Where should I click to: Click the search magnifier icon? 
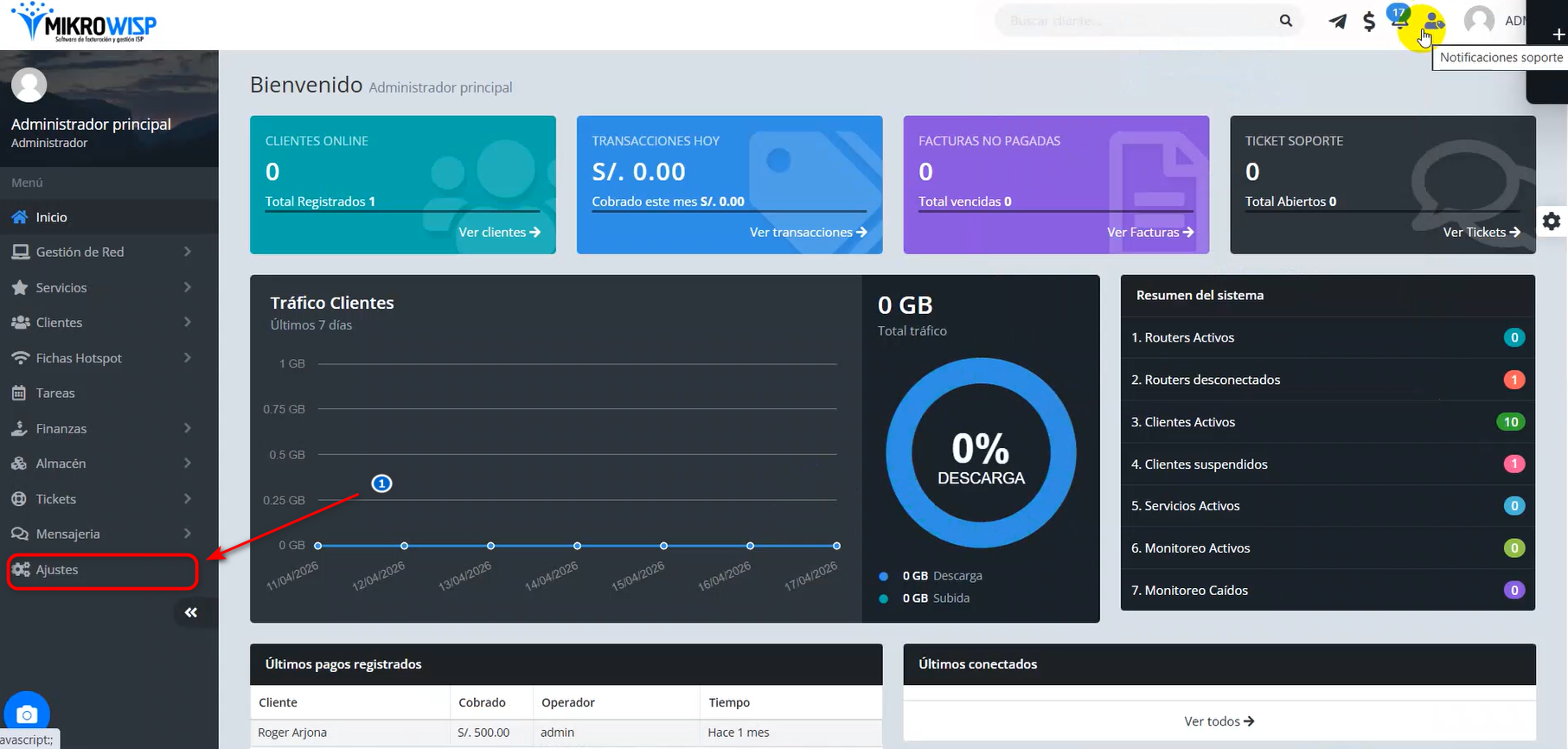point(1286,21)
